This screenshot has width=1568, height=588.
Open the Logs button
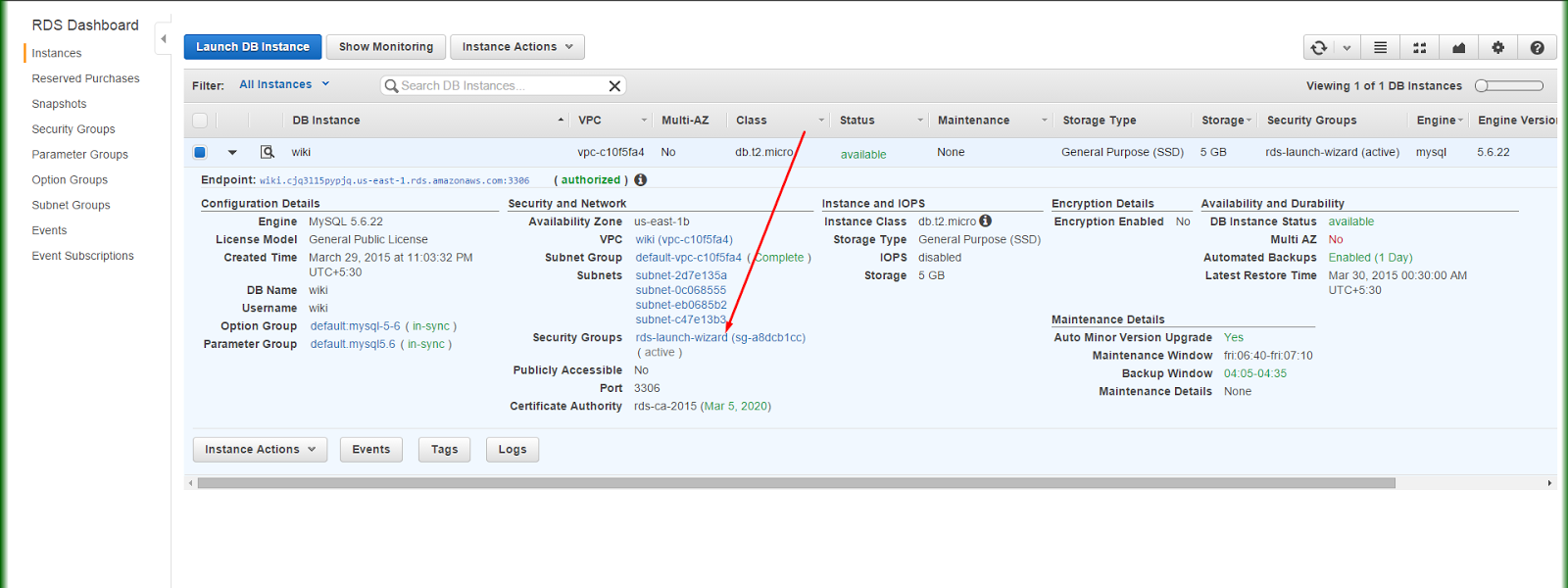pyautogui.click(x=513, y=449)
